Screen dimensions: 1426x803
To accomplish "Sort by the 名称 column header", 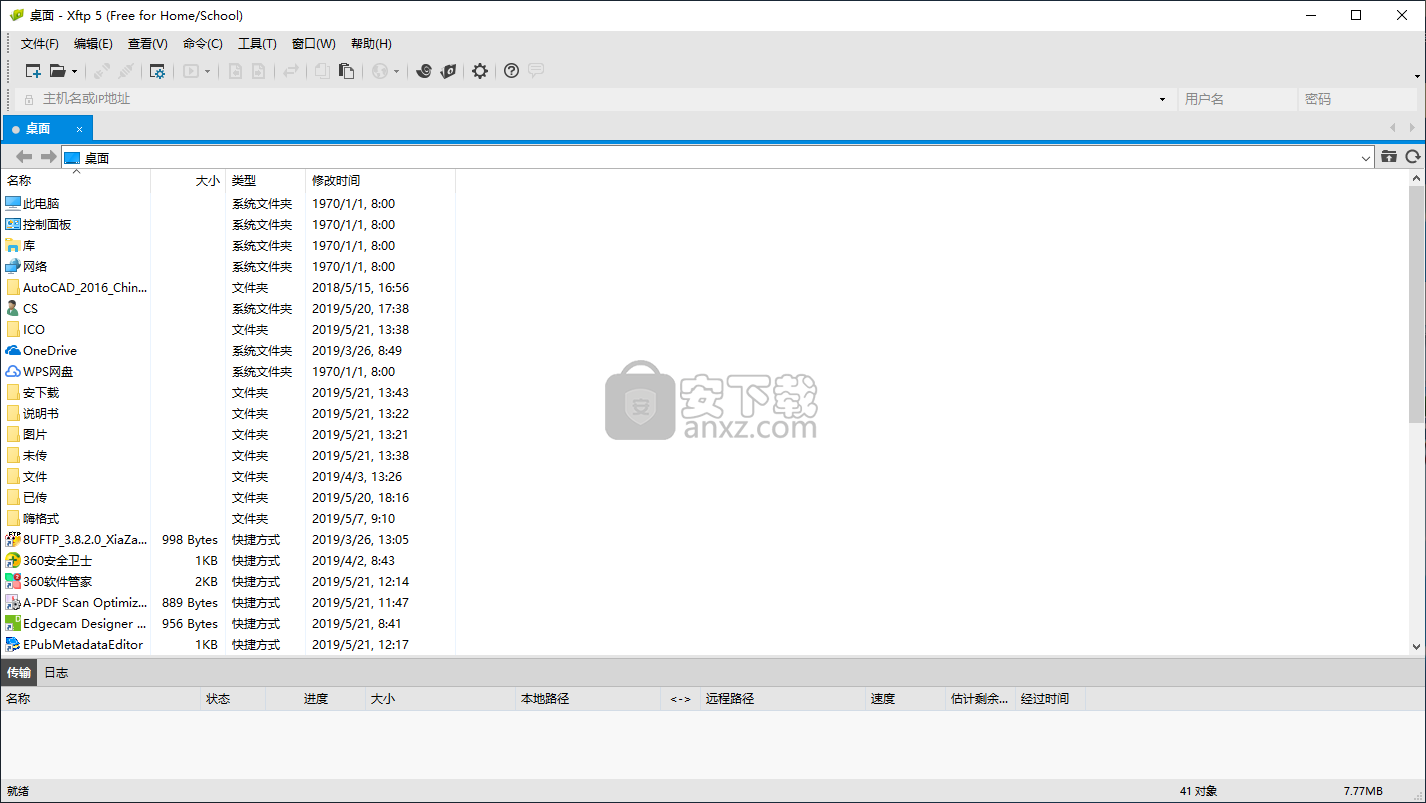I will [x=76, y=181].
